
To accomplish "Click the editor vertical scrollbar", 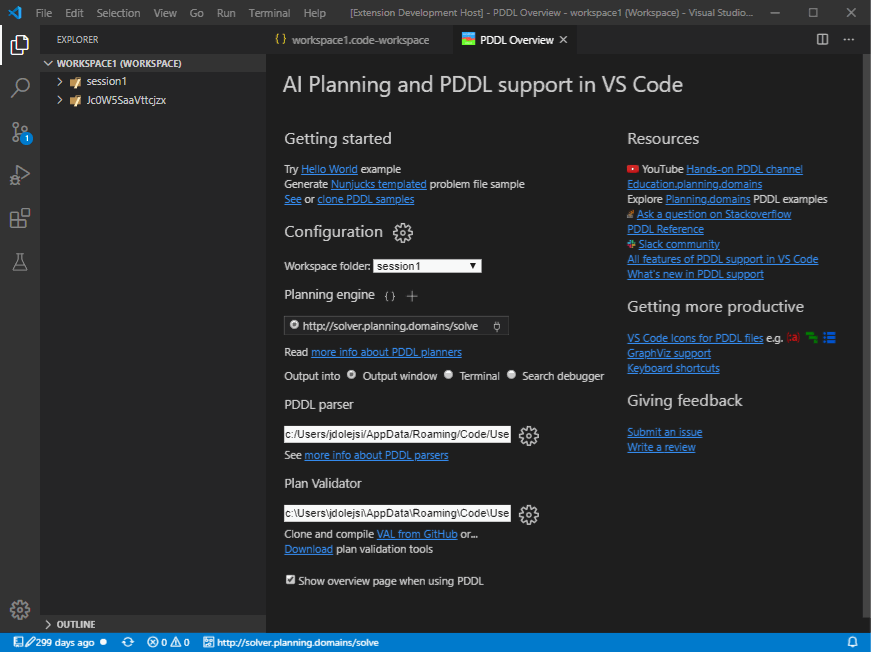I will point(867,335).
